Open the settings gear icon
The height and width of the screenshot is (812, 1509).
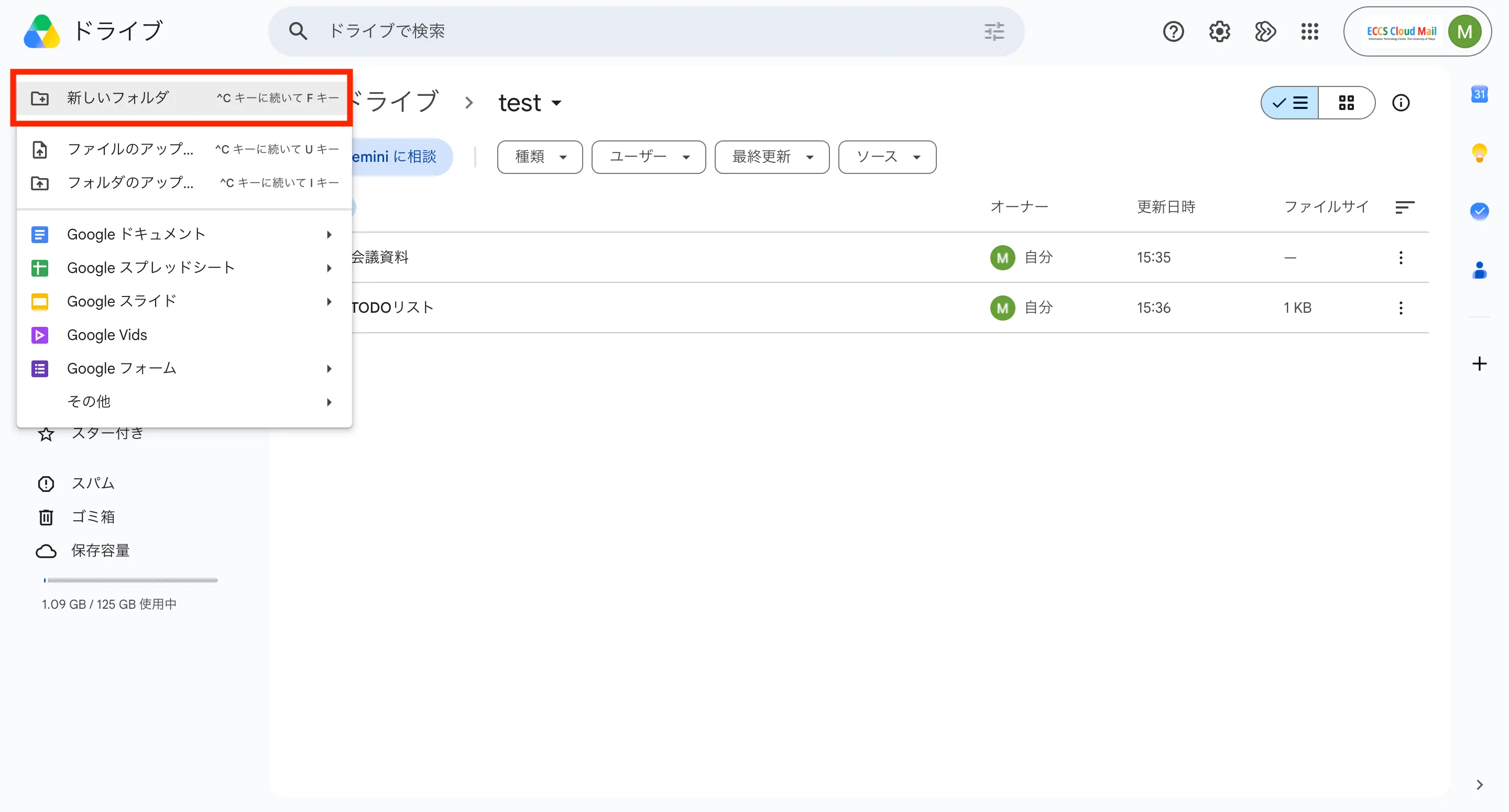tap(1219, 31)
